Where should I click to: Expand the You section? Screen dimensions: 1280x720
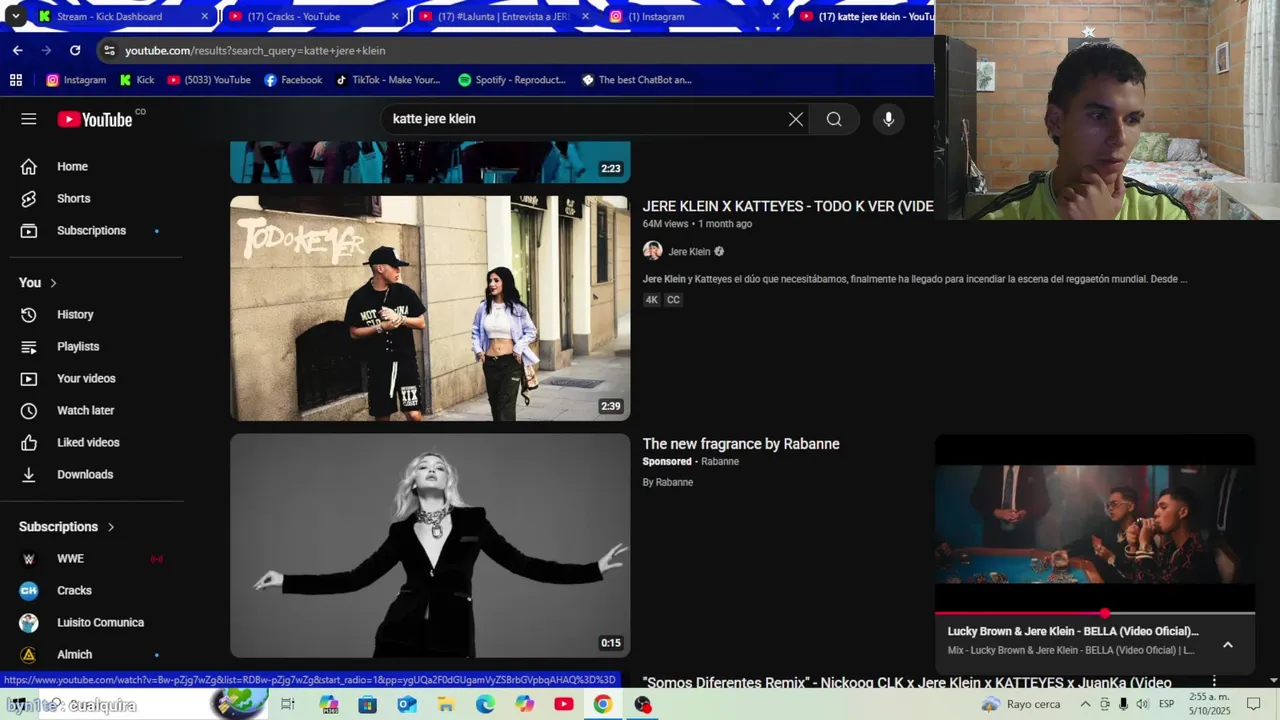point(39,283)
